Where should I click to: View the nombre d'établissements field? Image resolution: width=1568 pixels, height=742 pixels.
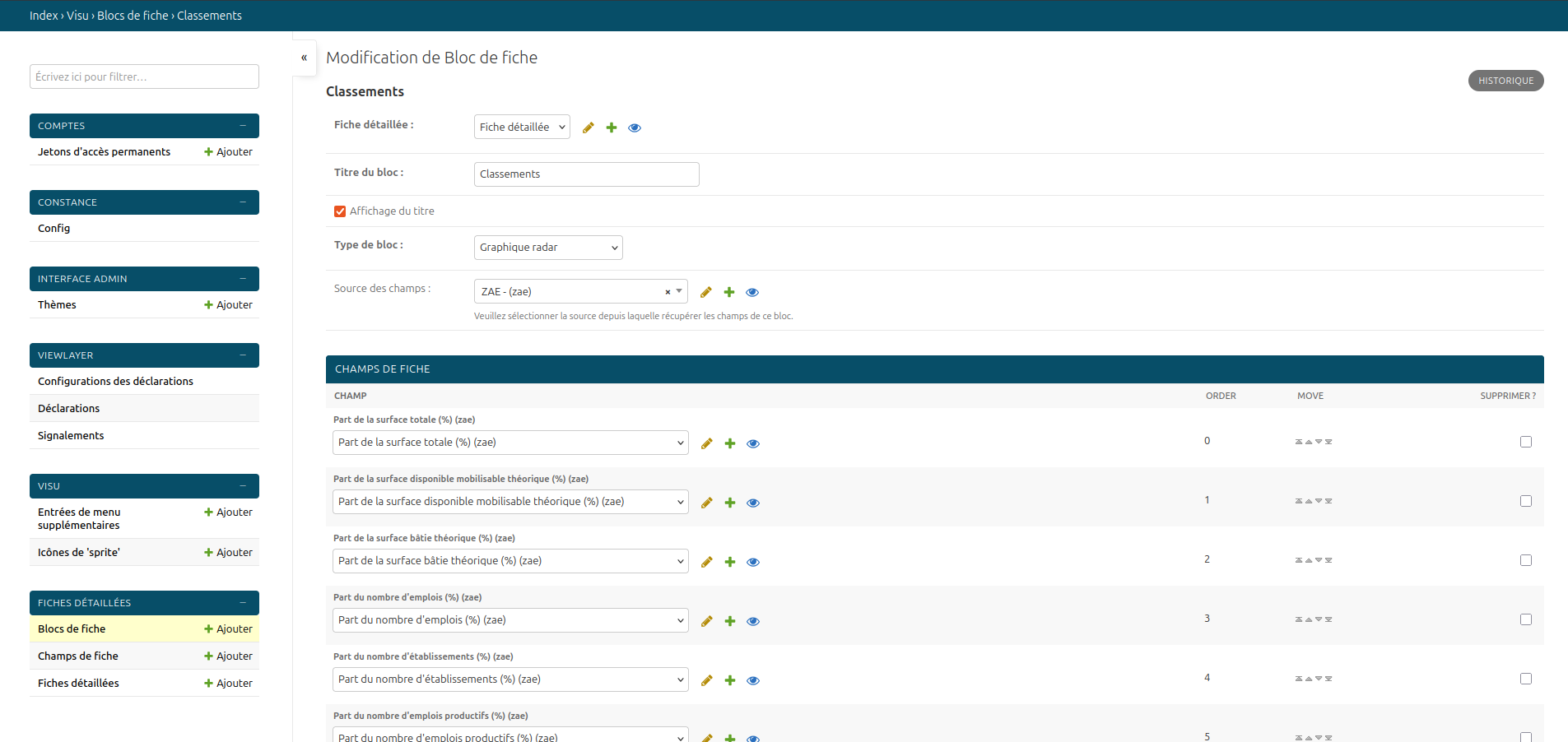(753, 680)
